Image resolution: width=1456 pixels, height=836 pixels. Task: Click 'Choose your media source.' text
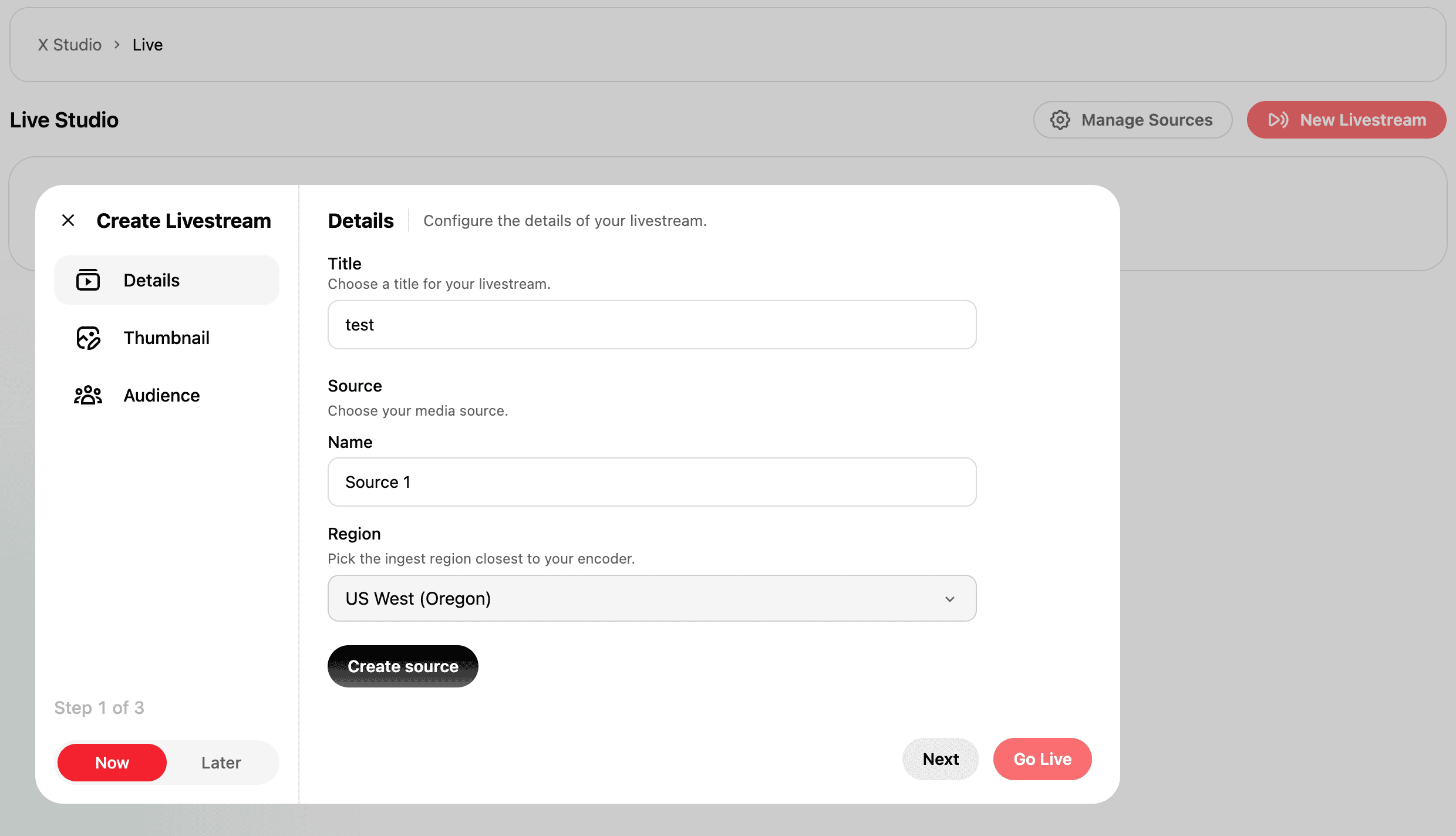click(418, 410)
